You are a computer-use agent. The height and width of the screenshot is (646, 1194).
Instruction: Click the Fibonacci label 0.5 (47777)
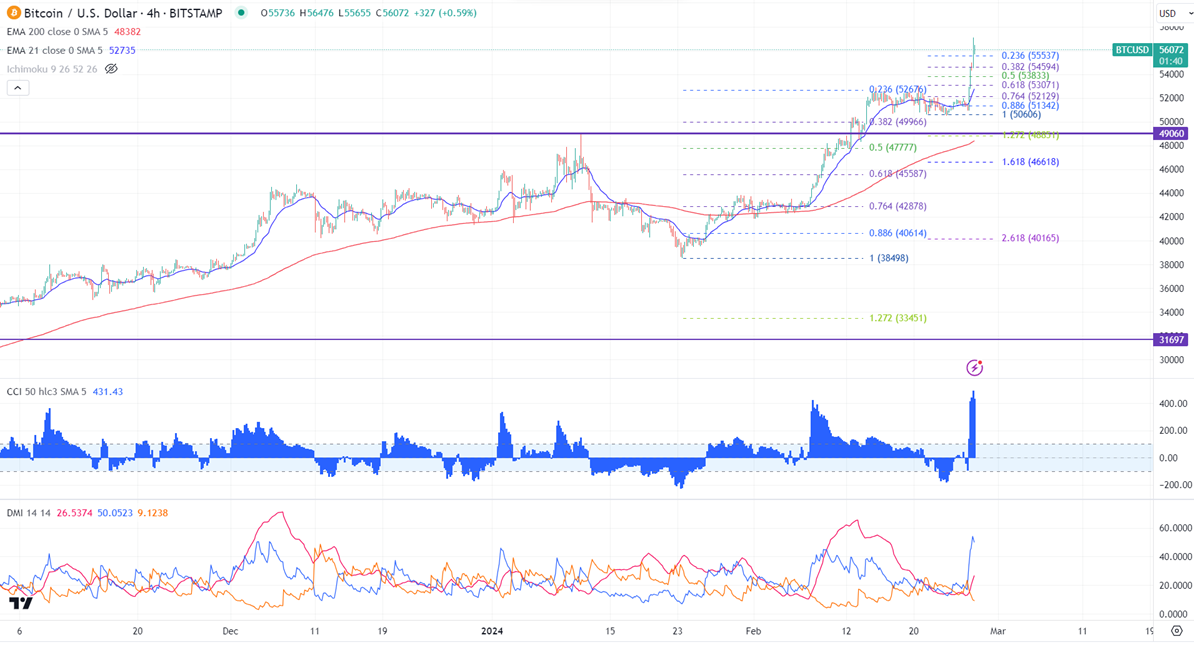tap(893, 148)
